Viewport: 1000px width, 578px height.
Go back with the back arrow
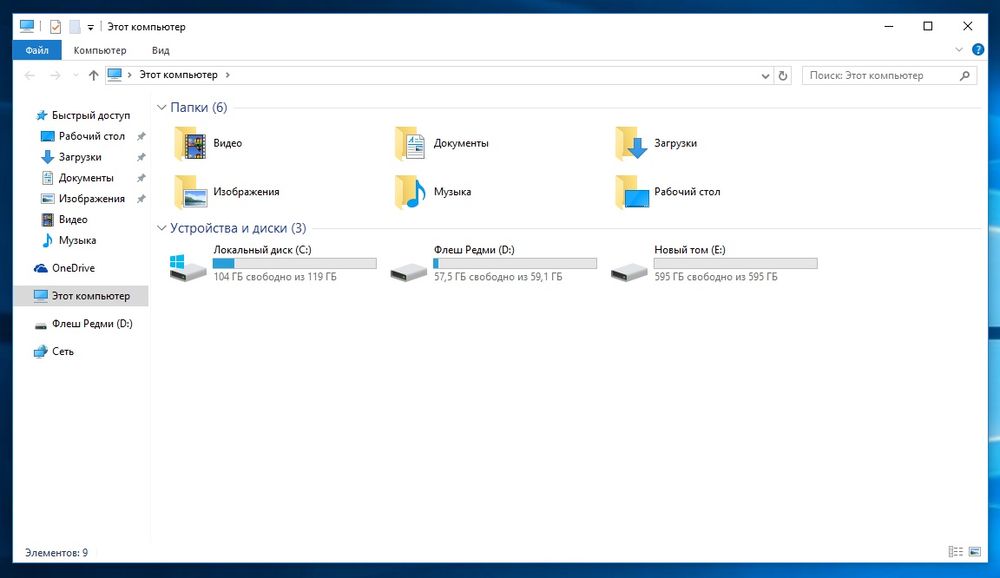pos(30,75)
